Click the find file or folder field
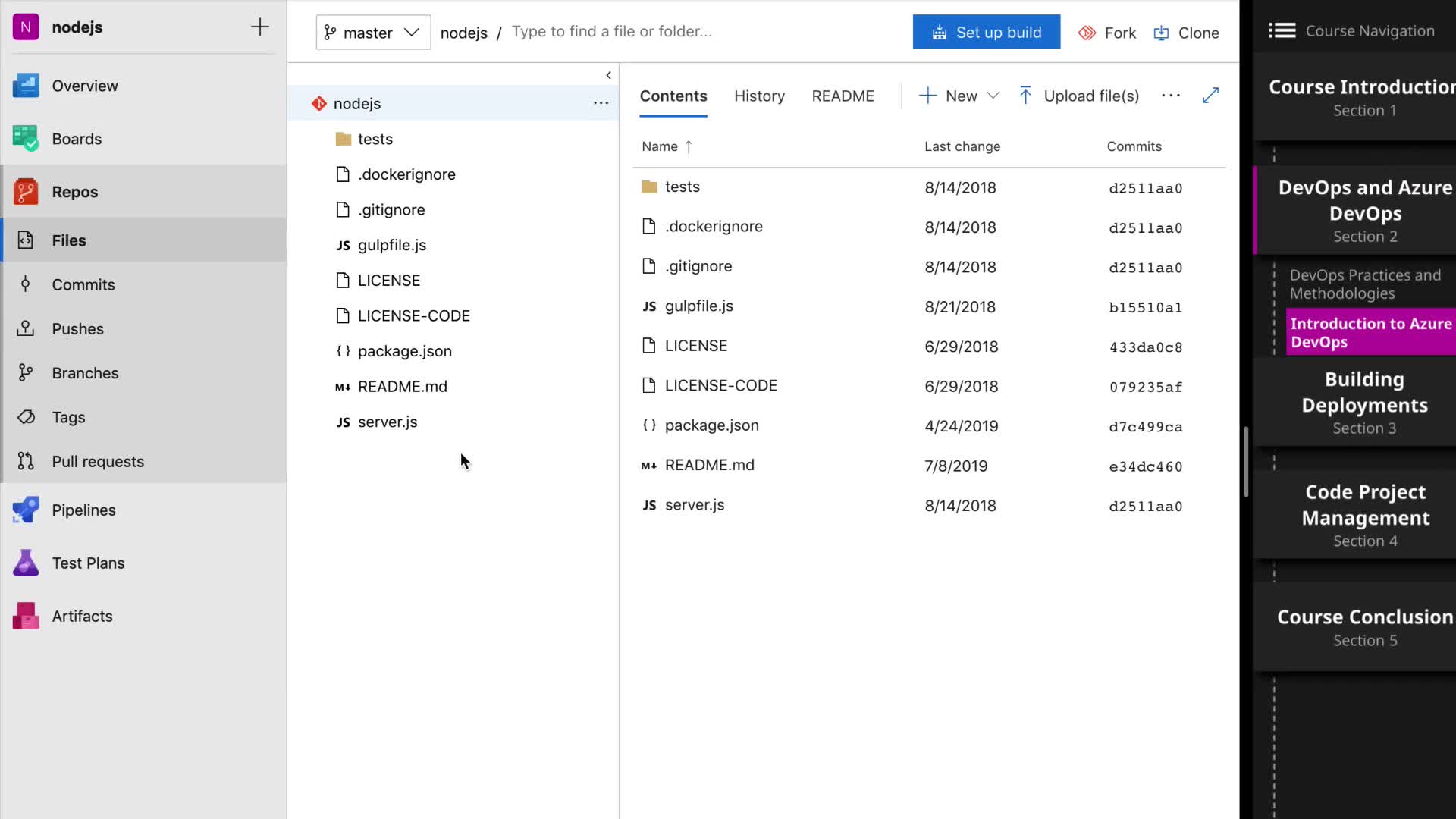The height and width of the screenshot is (819, 1456). [x=611, y=32]
